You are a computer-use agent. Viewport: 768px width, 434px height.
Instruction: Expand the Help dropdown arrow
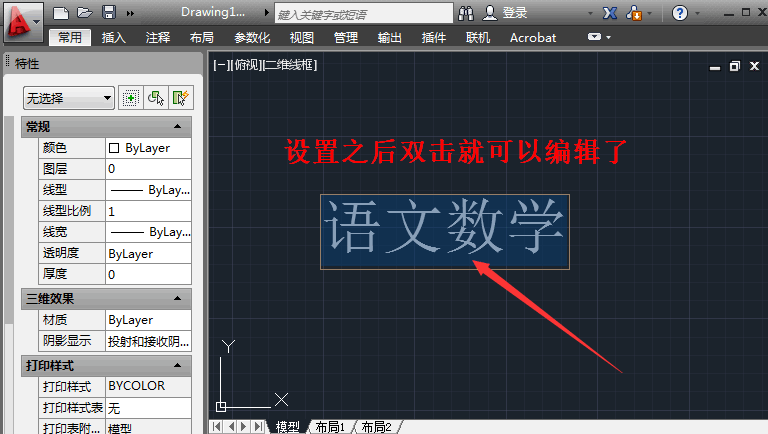[697, 13]
